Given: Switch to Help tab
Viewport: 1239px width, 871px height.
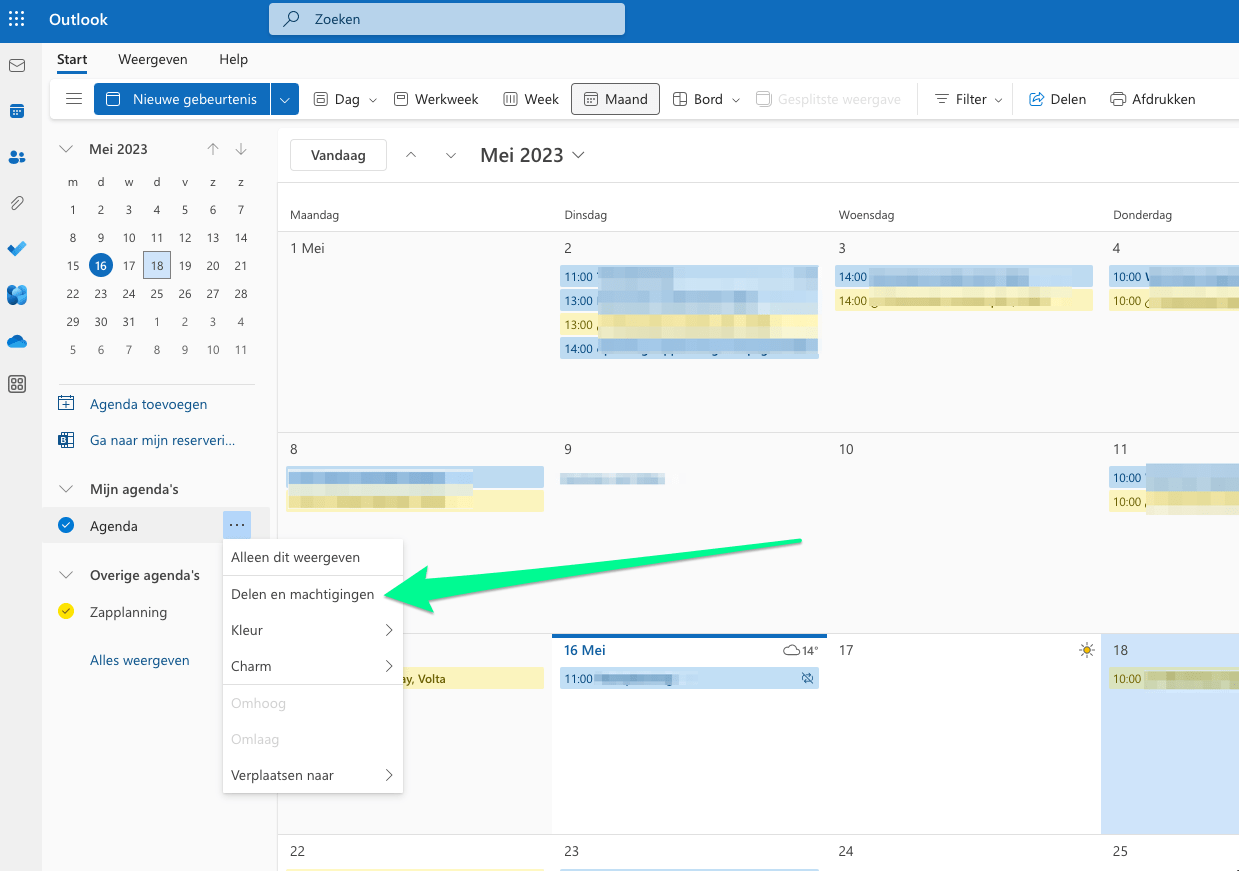Looking at the screenshot, I should tap(233, 59).
